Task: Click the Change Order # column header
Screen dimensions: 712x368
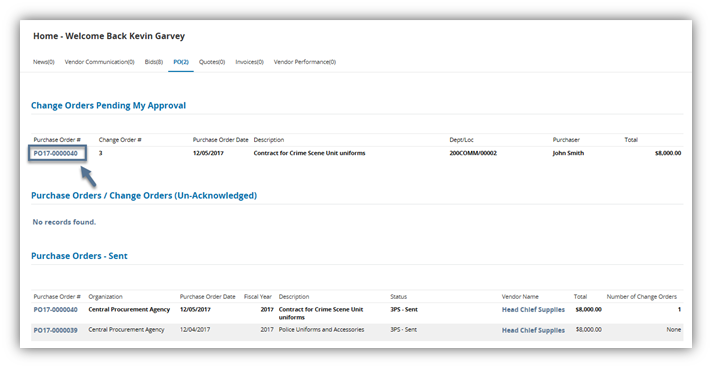Action: [x=120, y=140]
